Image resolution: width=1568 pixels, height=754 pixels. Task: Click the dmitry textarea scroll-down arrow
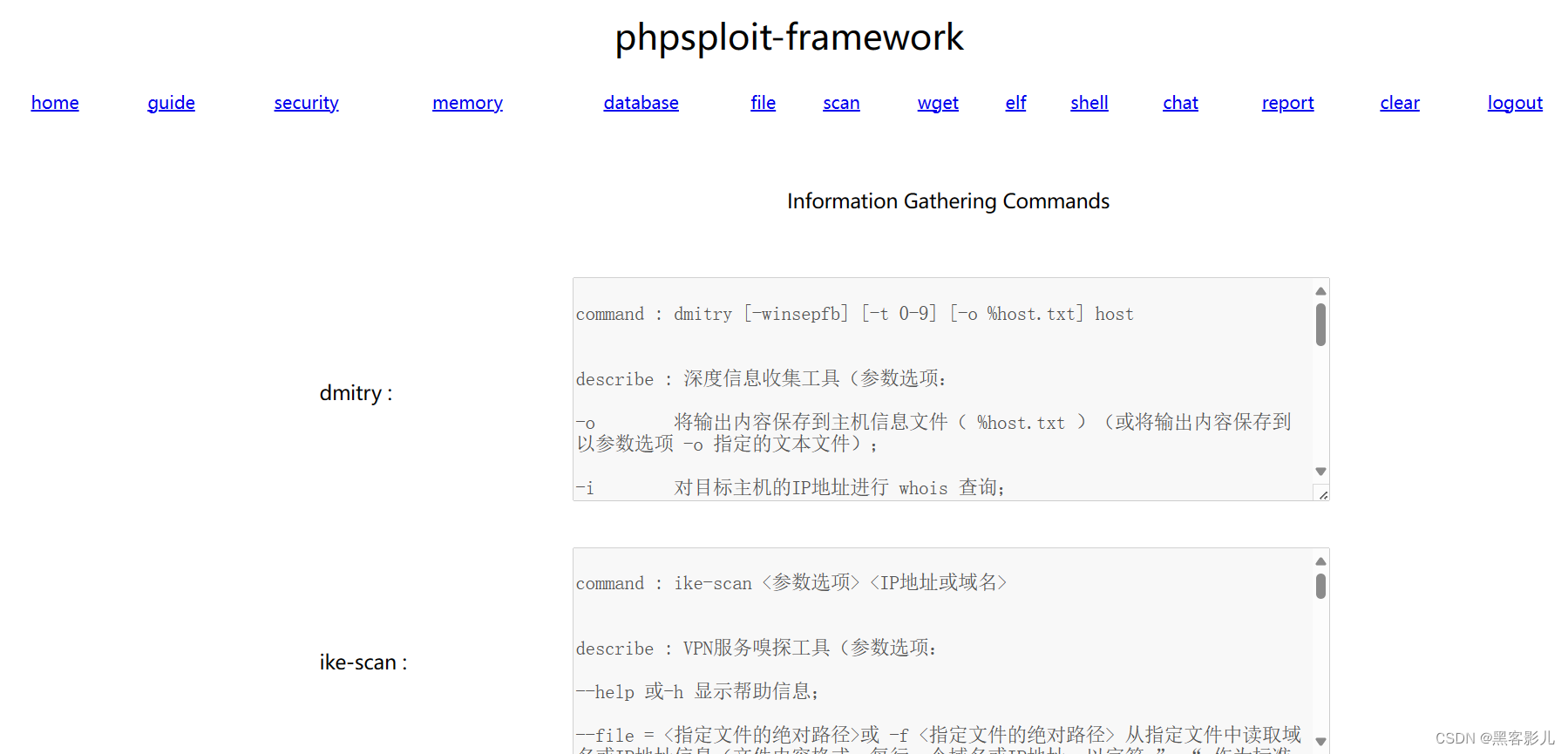[x=1320, y=472]
